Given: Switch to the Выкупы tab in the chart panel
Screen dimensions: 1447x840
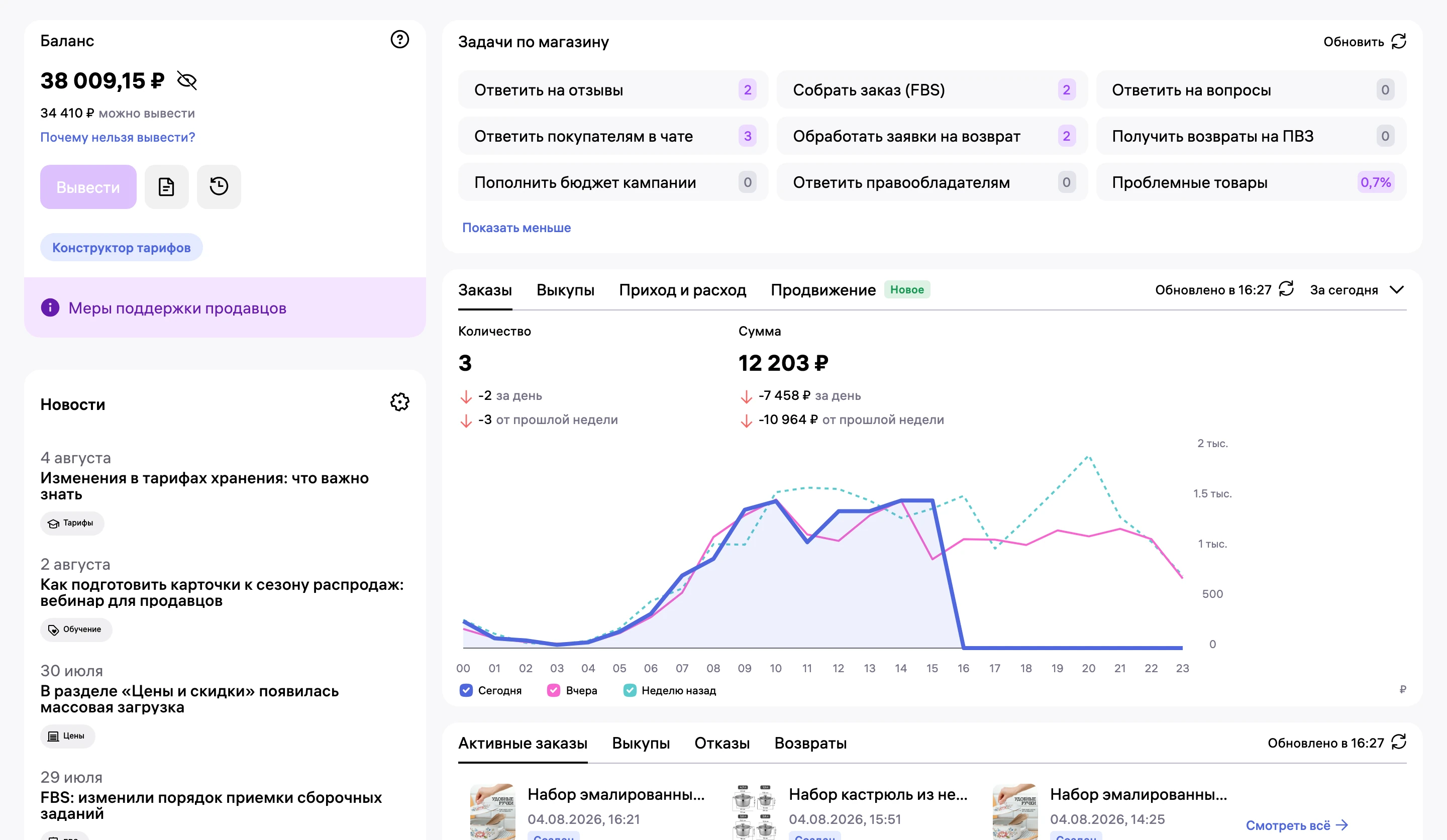Looking at the screenshot, I should point(565,290).
